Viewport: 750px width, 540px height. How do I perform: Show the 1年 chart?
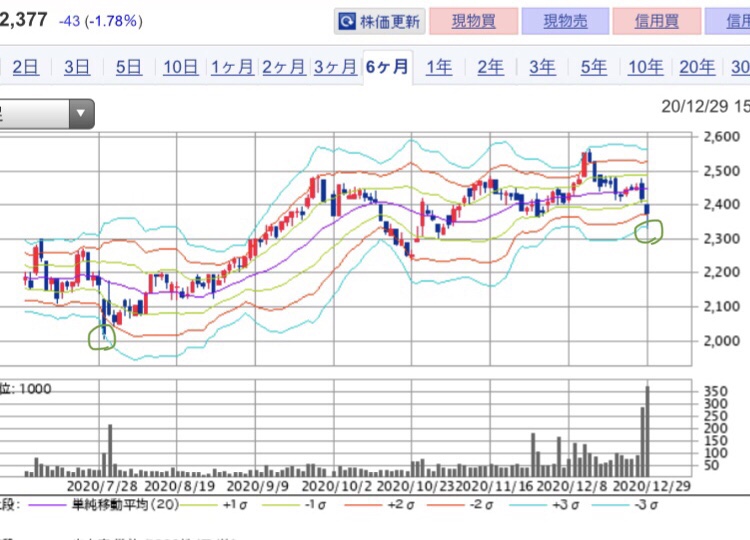pos(439,67)
